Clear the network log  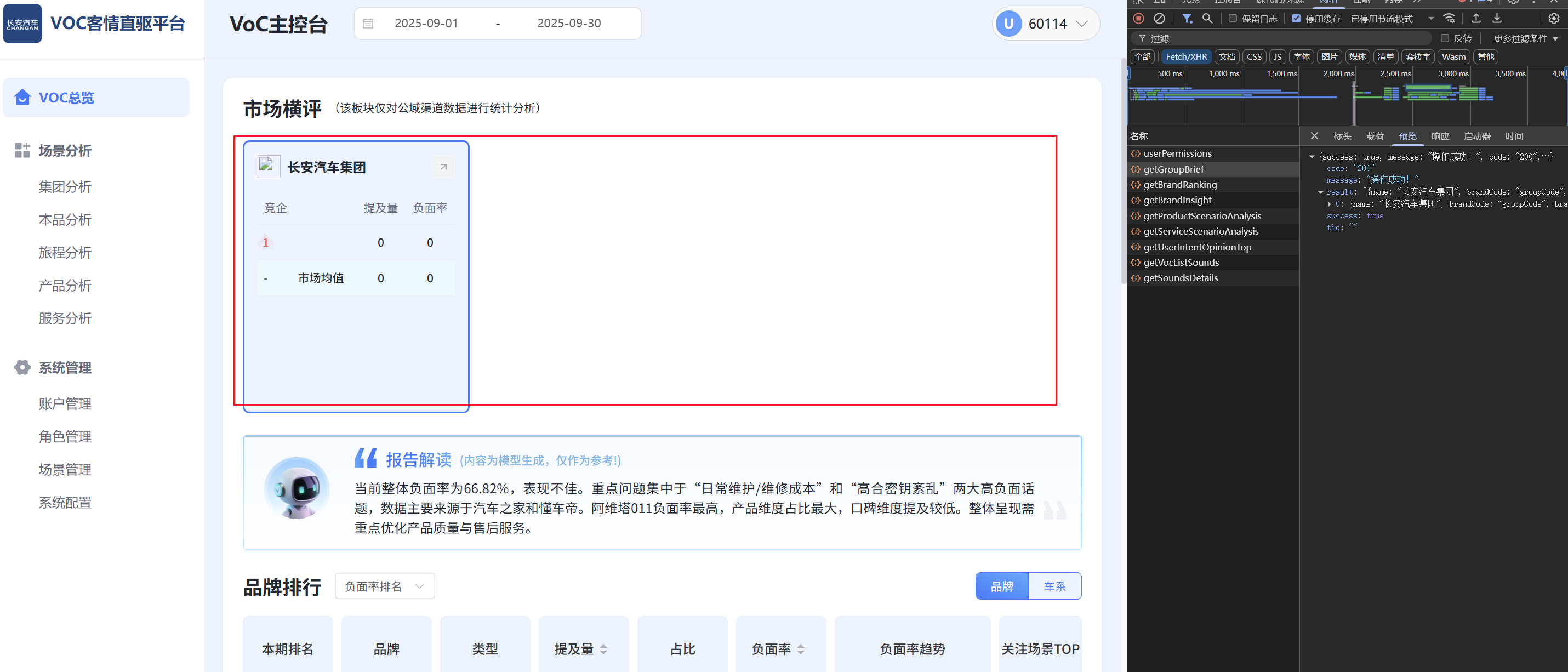(x=1160, y=18)
